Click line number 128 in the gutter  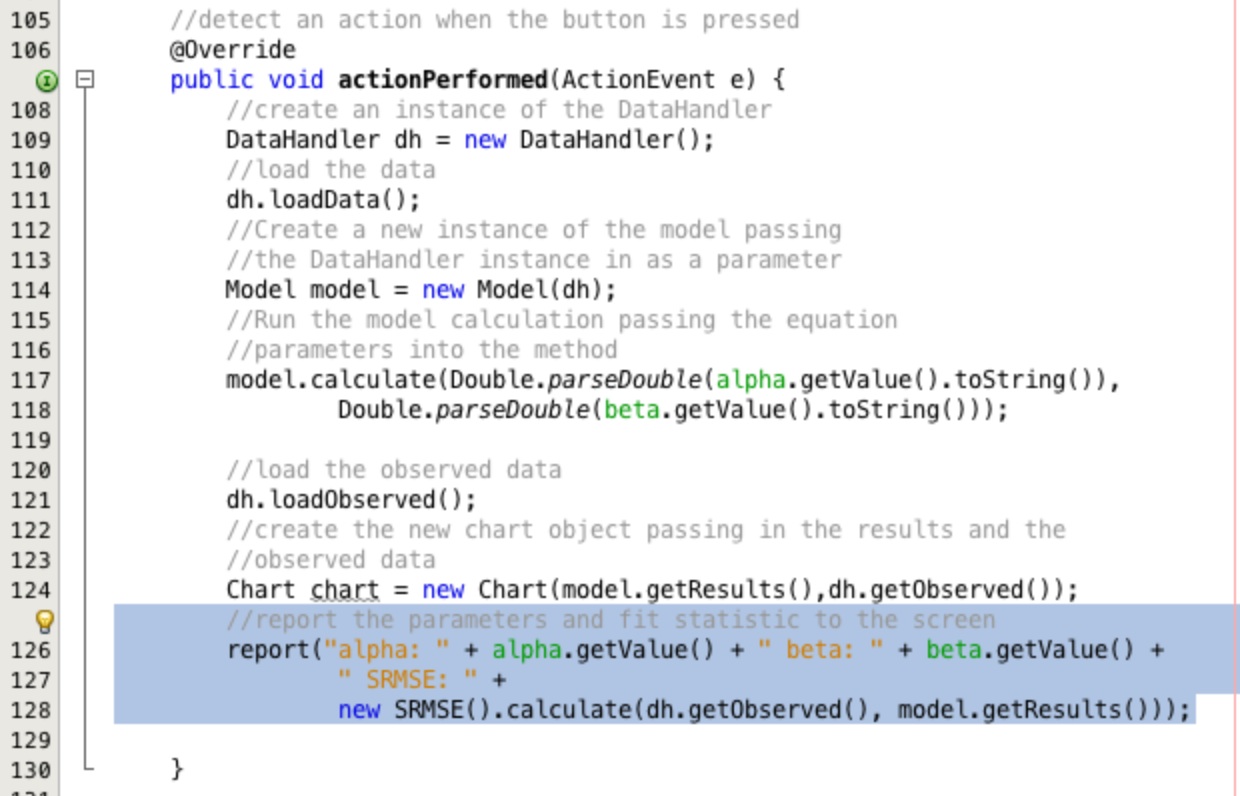click(30, 710)
